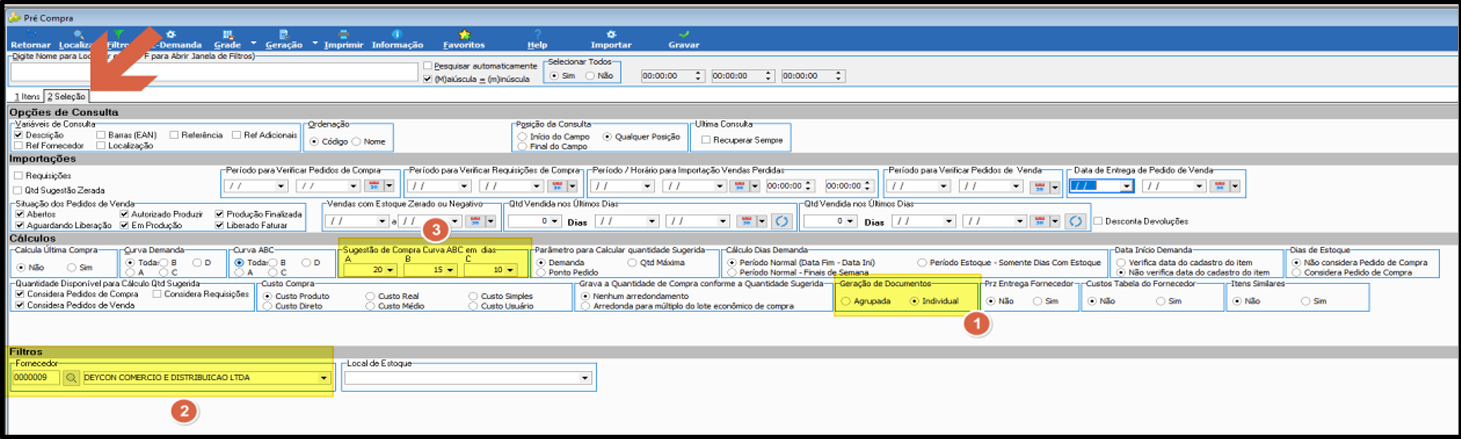Check the Qtd Sugestão Zerada checkbox
Image resolution: width=1461 pixels, height=439 pixels.
(18, 190)
